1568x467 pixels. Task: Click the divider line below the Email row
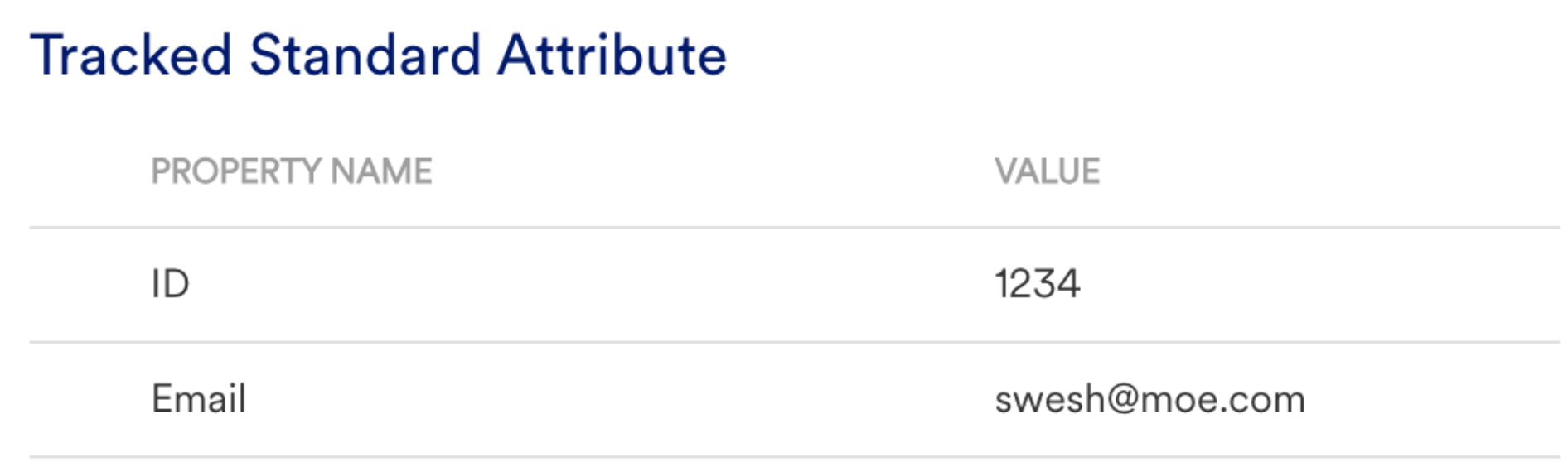[x=794, y=456]
